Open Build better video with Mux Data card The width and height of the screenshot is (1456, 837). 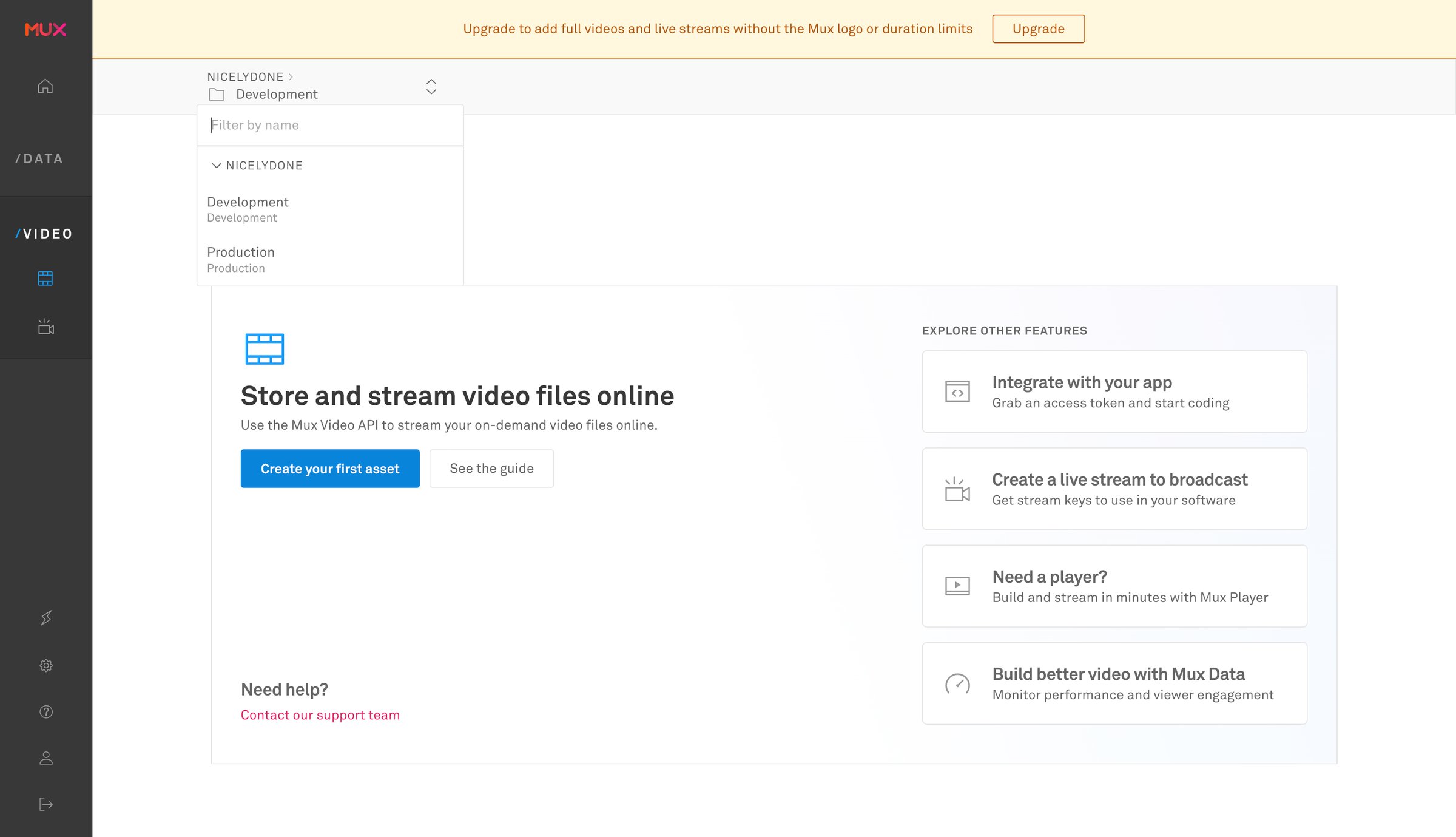click(1114, 683)
